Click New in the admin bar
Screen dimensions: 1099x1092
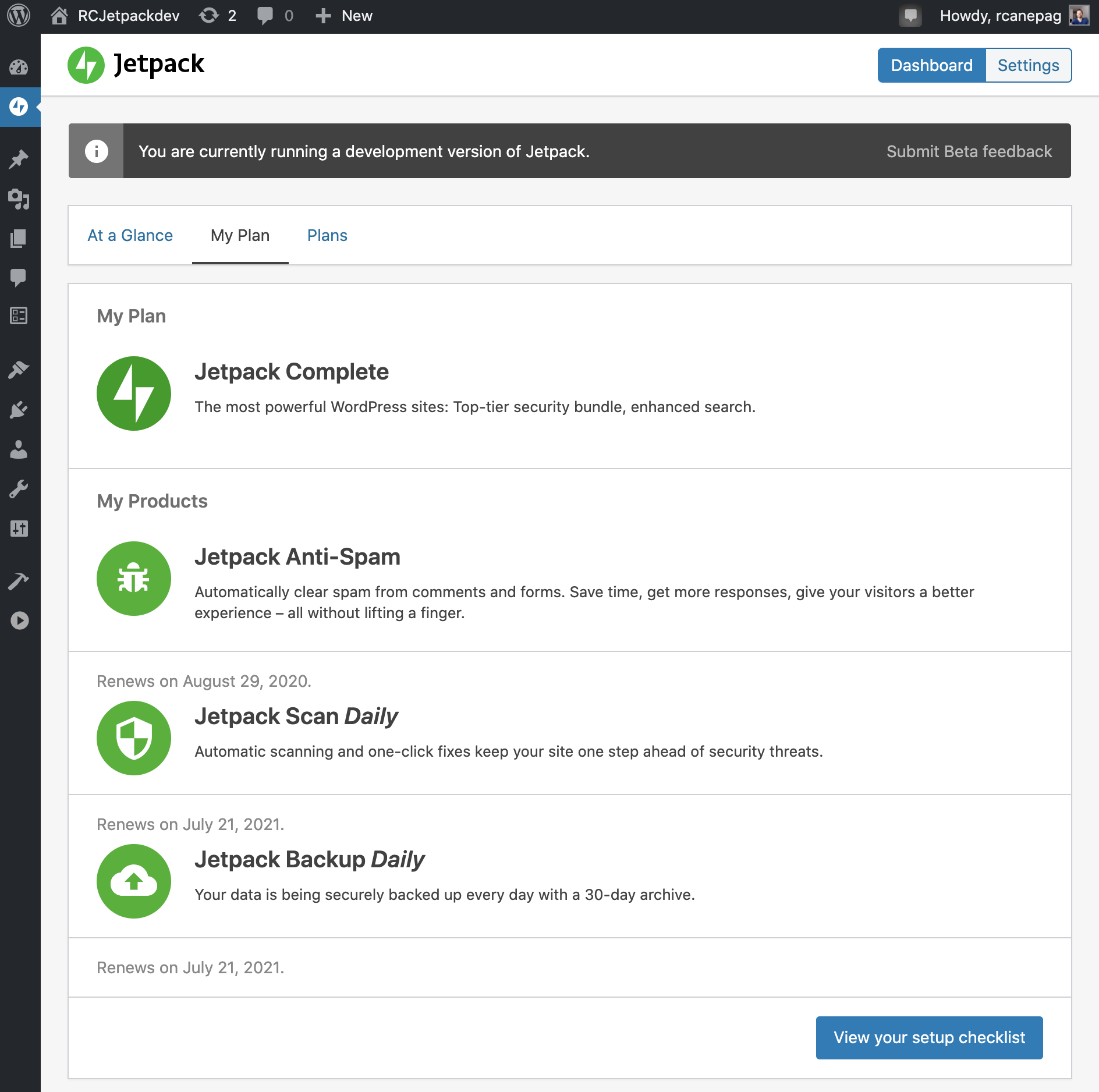pyautogui.click(x=344, y=16)
